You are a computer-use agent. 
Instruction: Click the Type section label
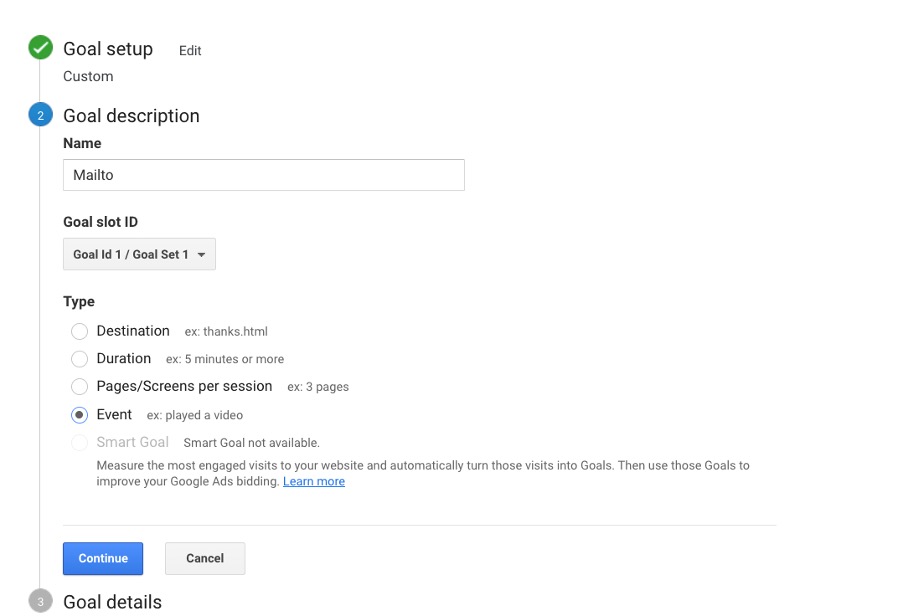tap(79, 301)
